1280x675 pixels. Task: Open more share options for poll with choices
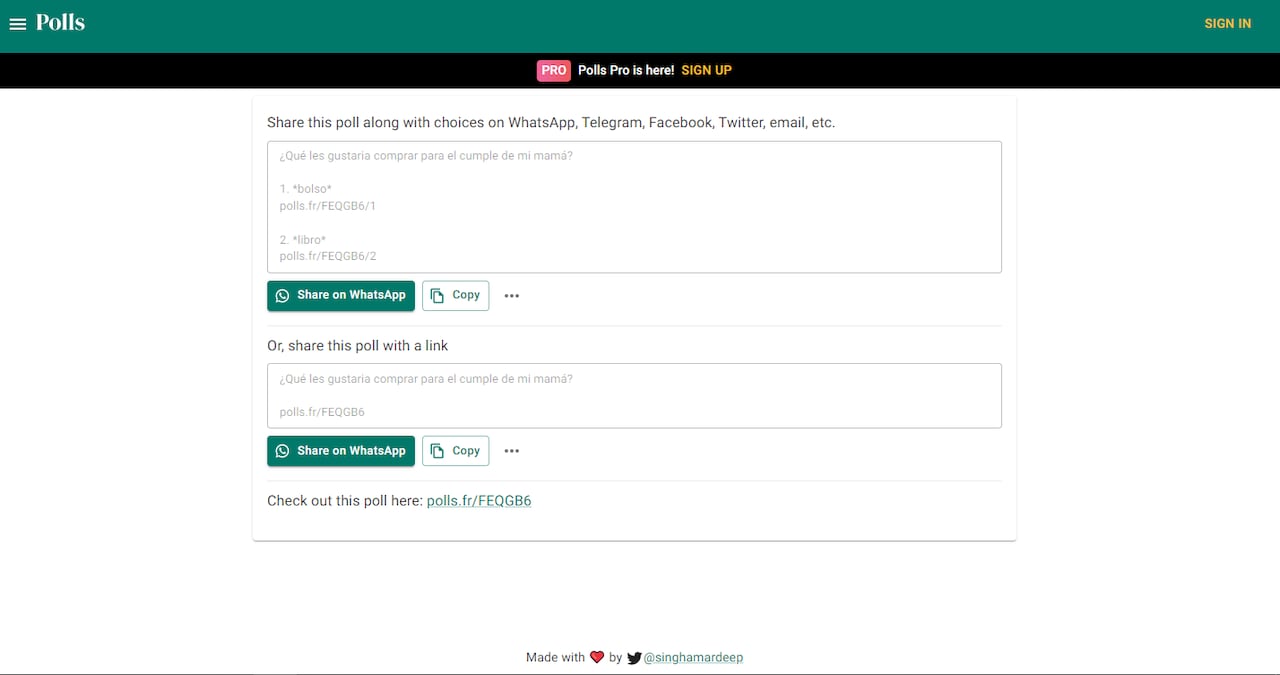click(x=512, y=296)
